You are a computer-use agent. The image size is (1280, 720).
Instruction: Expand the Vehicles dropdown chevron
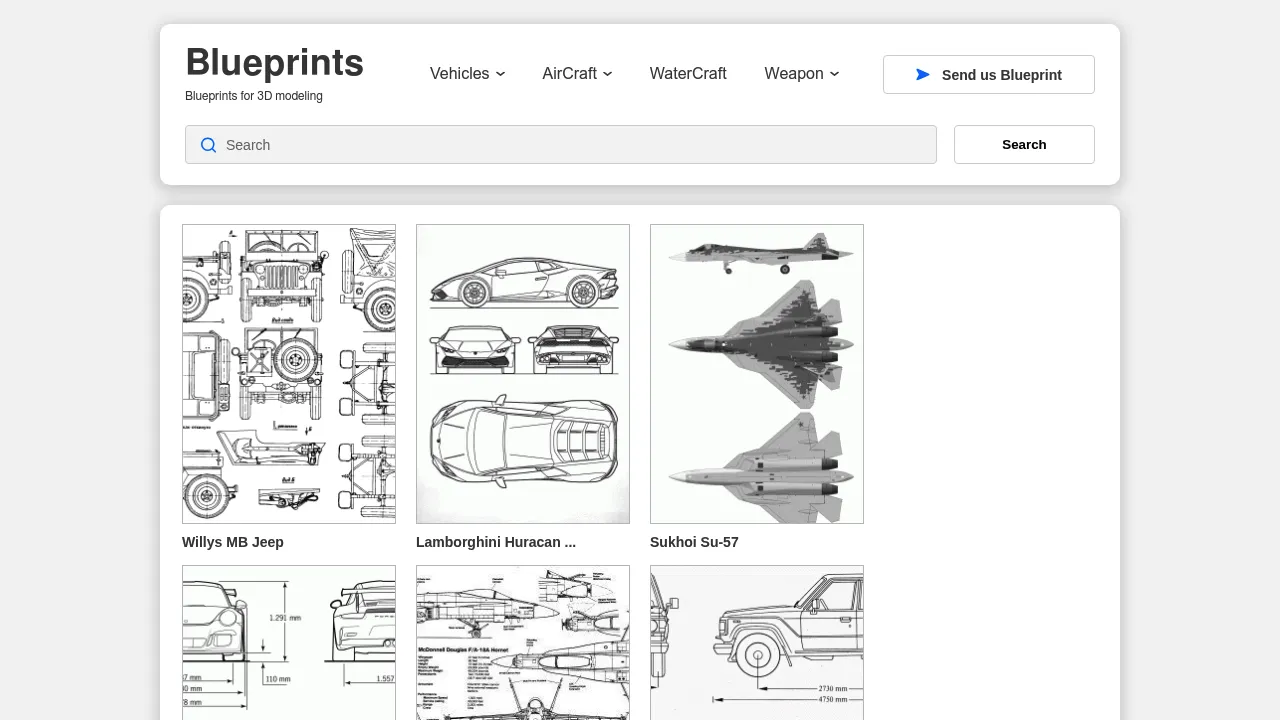500,74
